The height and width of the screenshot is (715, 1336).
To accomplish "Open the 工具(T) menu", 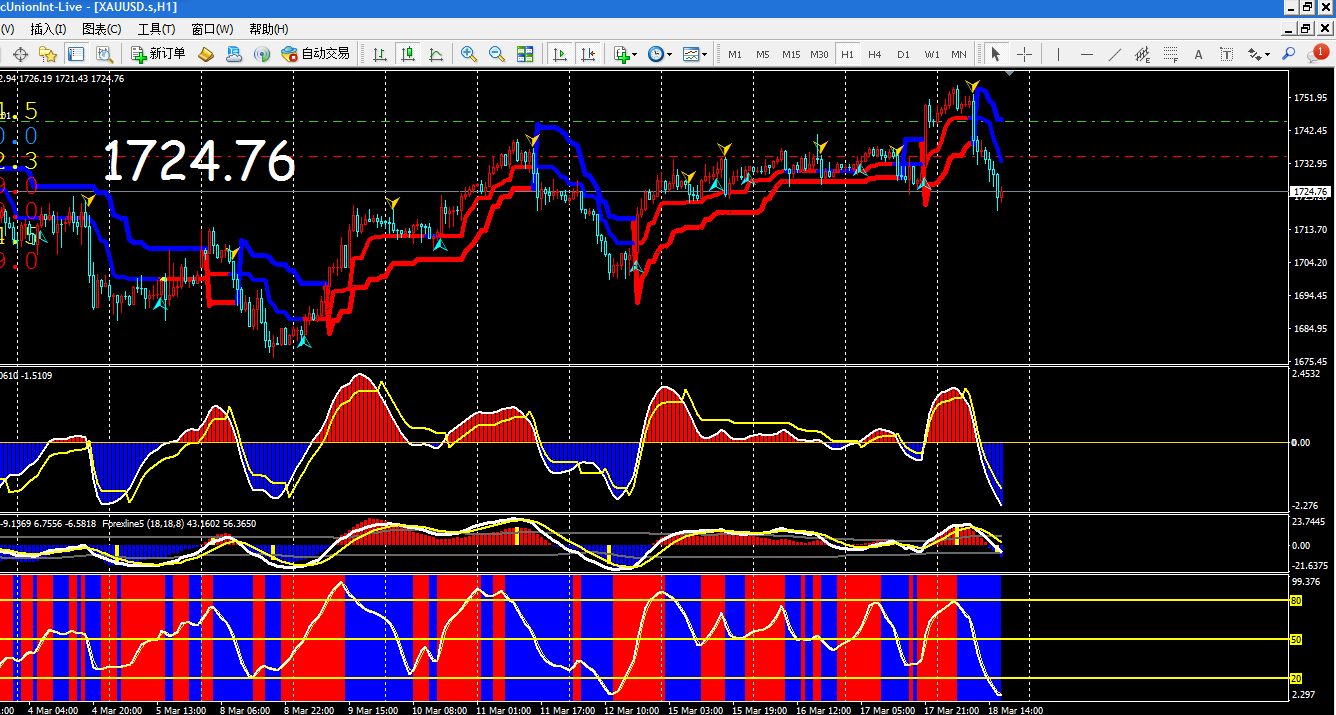I will 156,29.
